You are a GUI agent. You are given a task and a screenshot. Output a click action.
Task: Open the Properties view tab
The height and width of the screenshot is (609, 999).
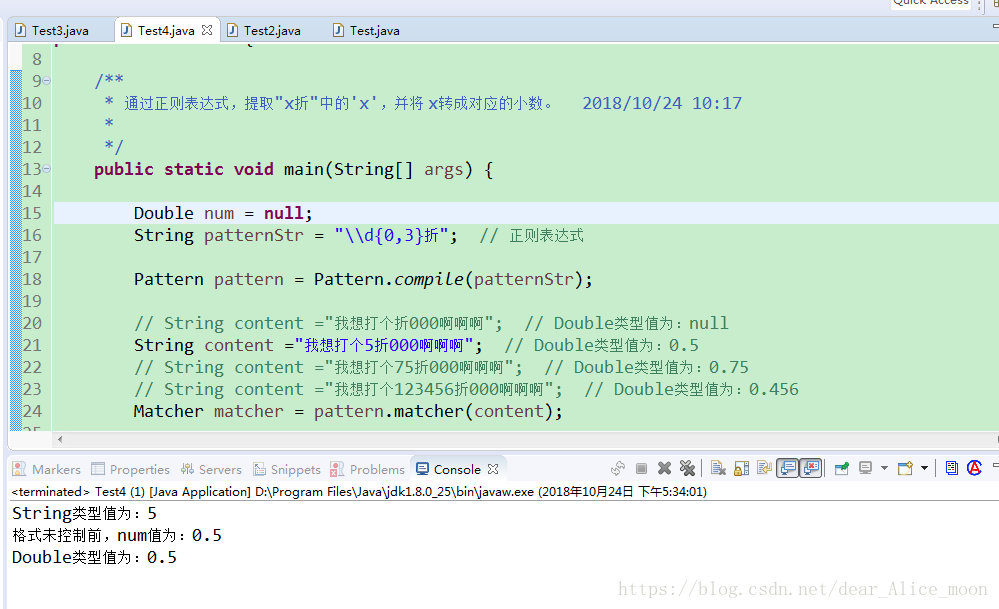click(131, 469)
